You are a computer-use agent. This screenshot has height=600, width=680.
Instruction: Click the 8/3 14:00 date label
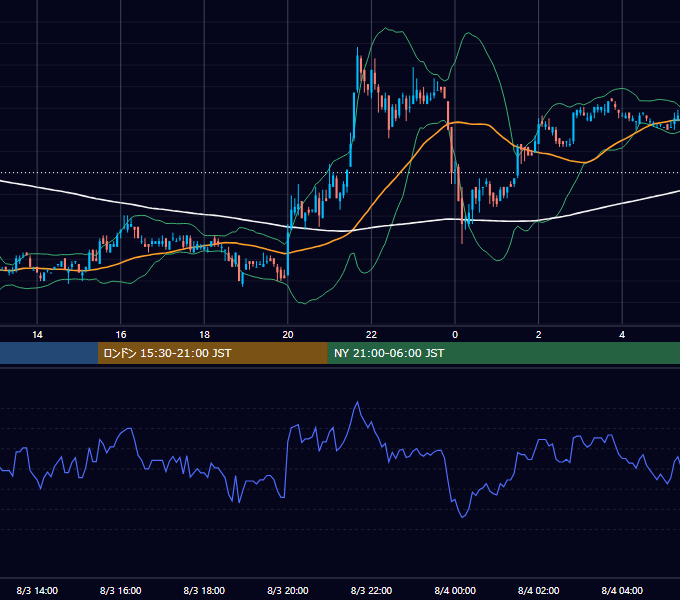pos(37,590)
